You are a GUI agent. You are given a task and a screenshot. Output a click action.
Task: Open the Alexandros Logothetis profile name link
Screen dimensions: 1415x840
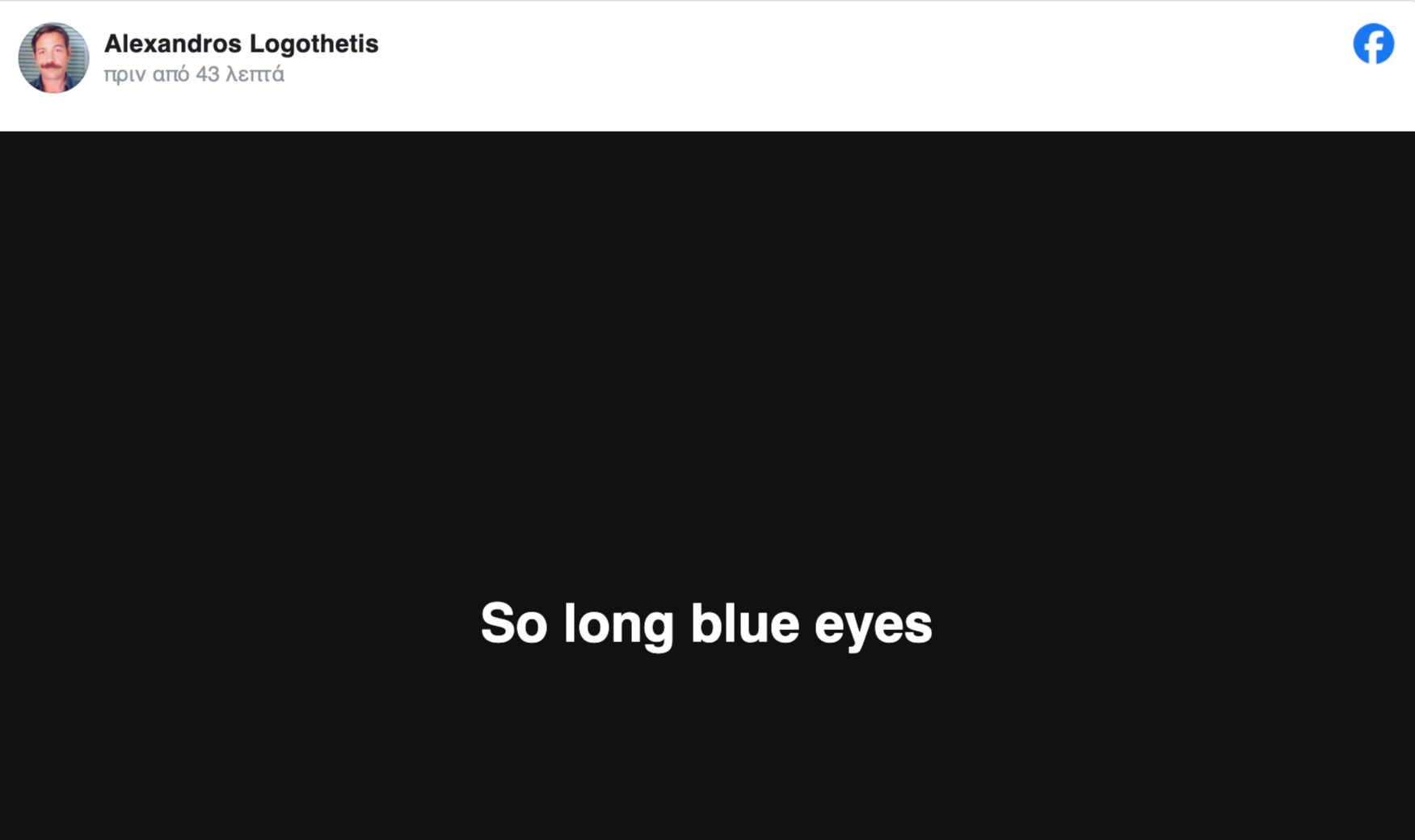point(241,44)
